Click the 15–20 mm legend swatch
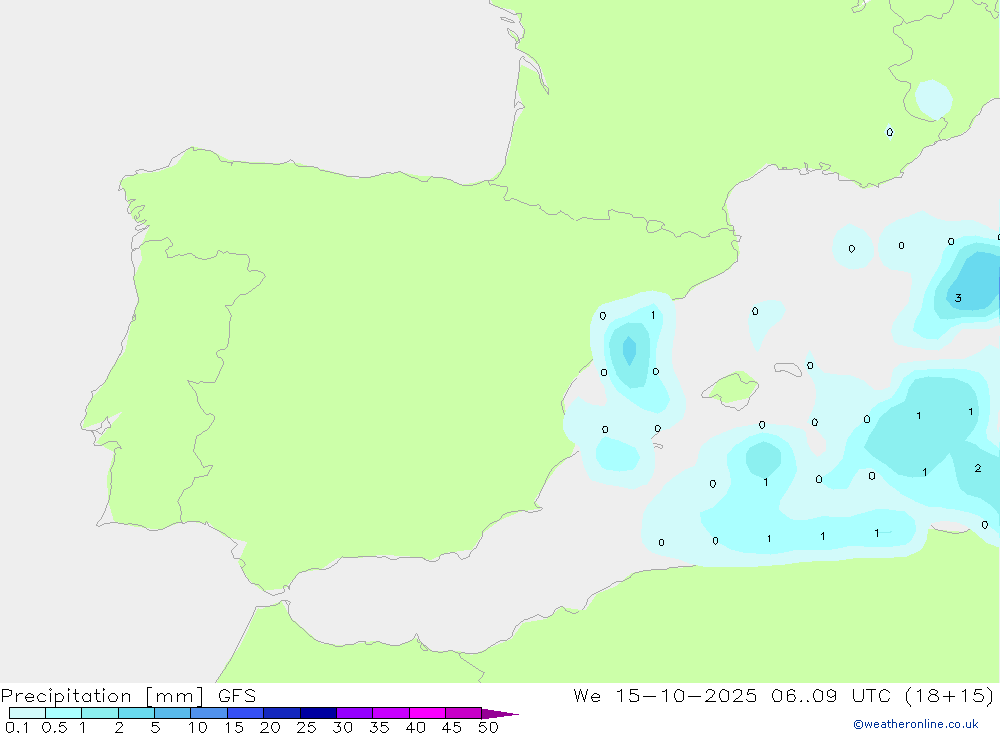This screenshot has height=733, width=1000. click(246, 713)
